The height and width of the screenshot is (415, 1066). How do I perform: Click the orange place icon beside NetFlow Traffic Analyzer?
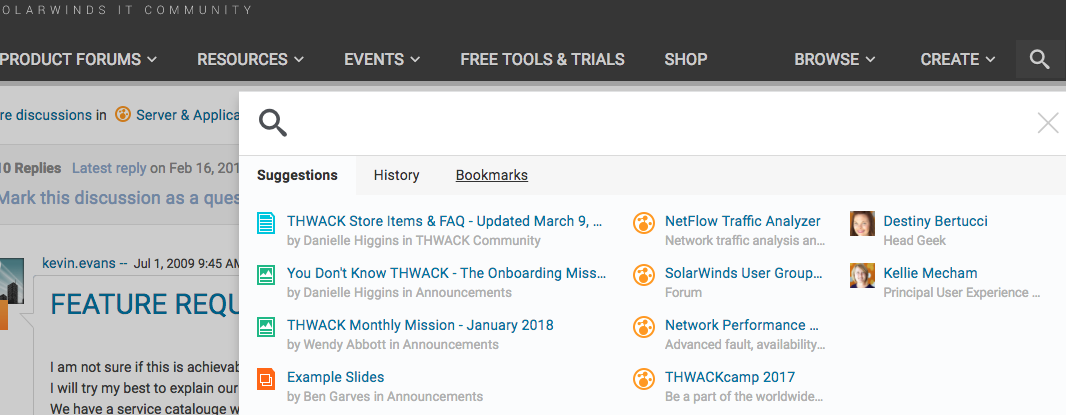coord(644,222)
